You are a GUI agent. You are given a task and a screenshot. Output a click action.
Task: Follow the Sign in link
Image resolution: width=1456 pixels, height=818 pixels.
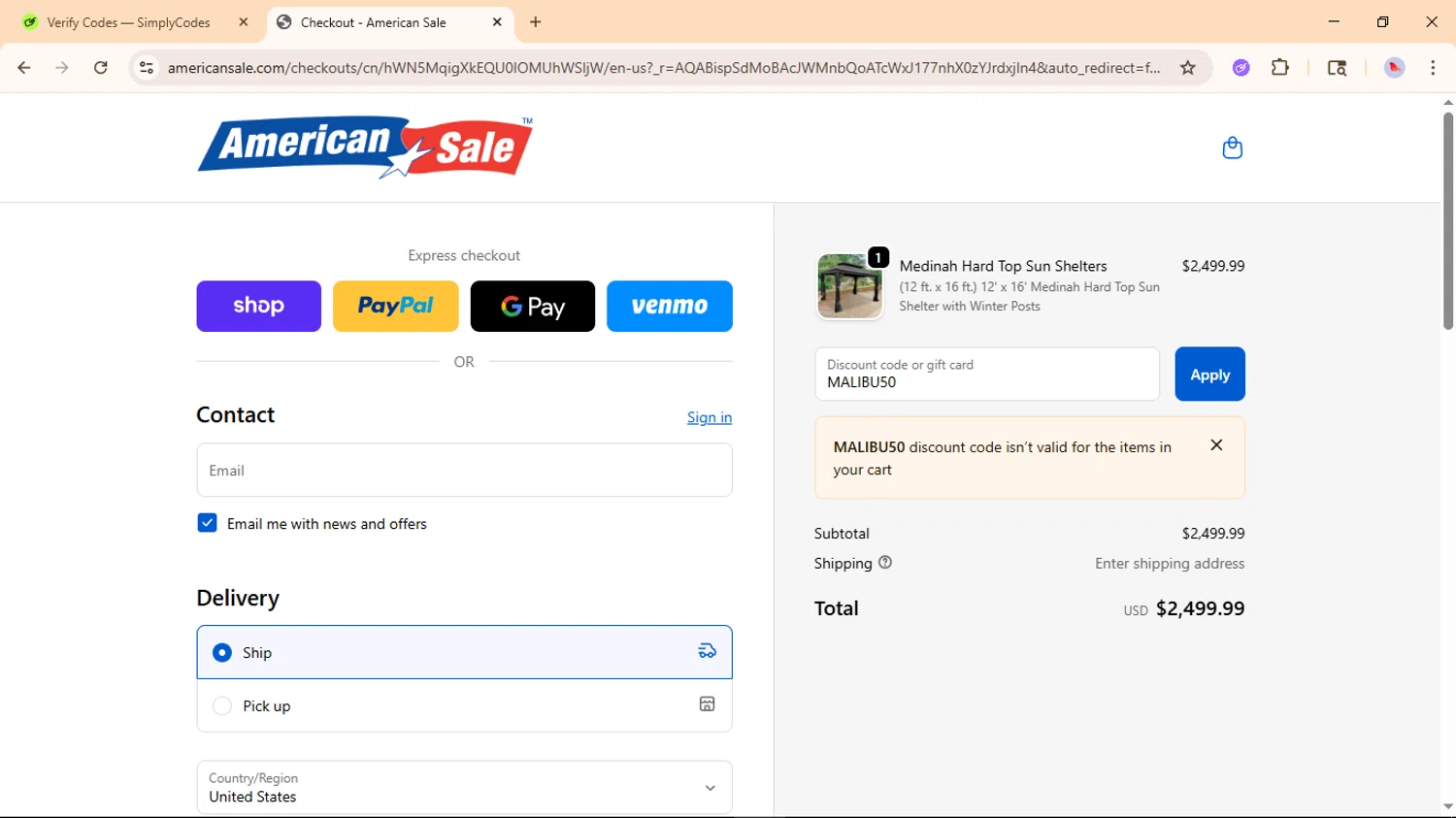[710, 417]
